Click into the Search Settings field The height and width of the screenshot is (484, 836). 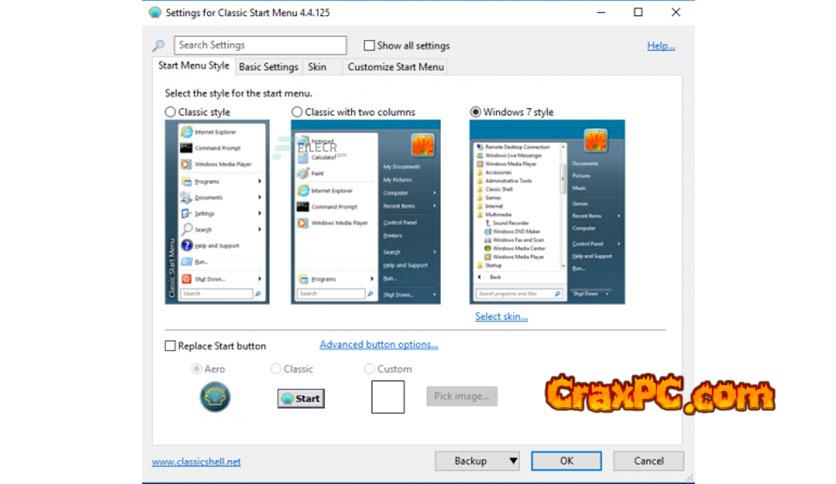260,45
